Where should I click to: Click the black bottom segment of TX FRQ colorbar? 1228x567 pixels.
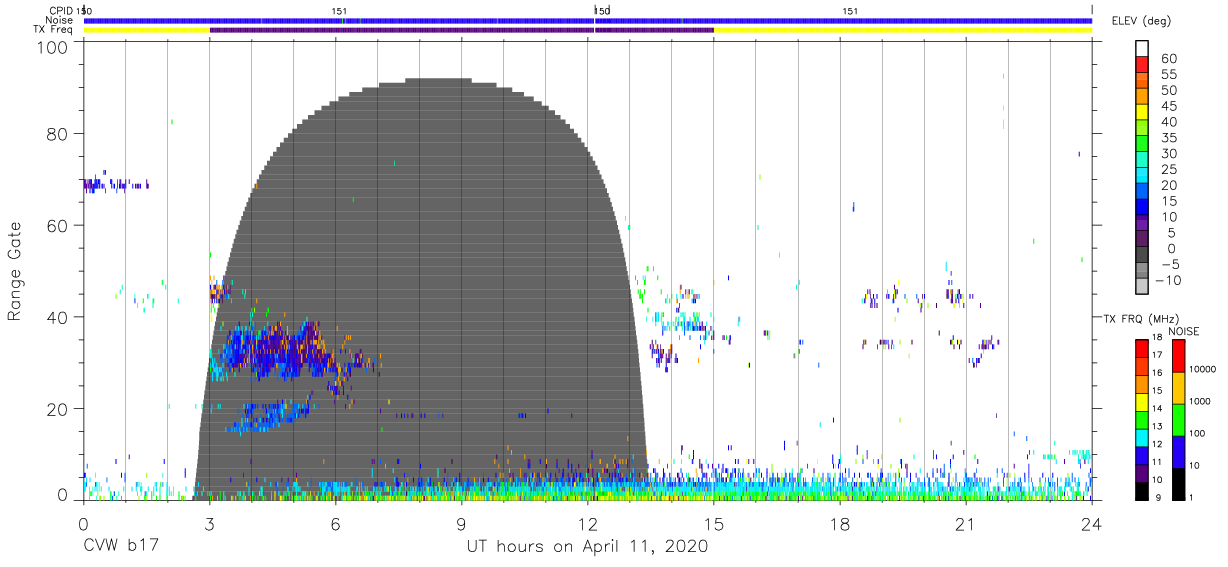click(1141, 490)
